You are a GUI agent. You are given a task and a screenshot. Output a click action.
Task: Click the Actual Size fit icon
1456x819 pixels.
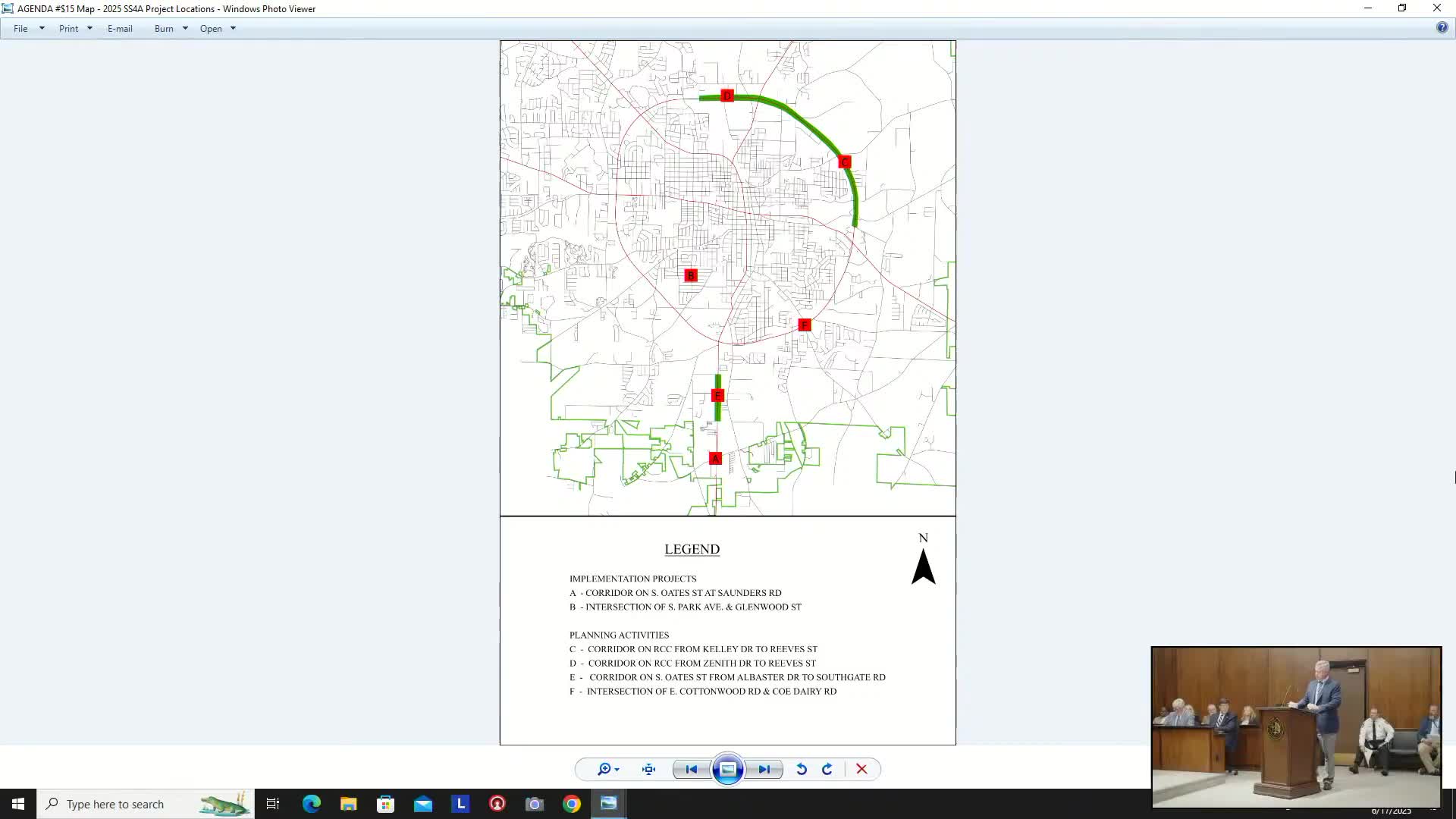point(648,769)
